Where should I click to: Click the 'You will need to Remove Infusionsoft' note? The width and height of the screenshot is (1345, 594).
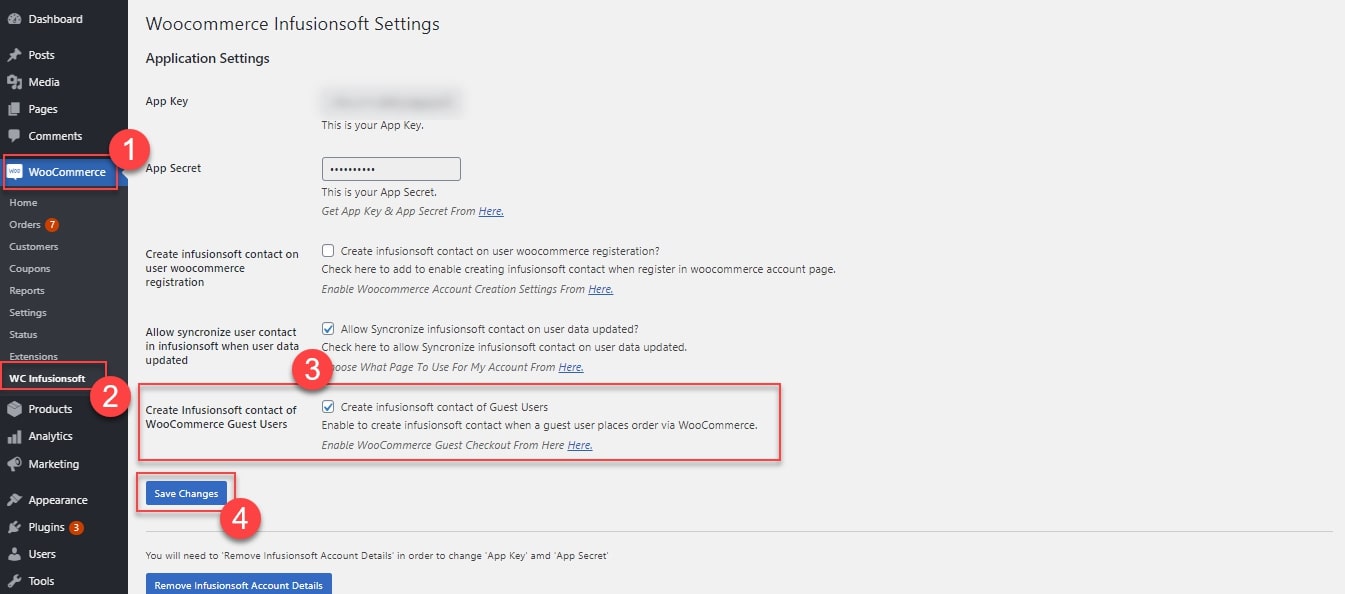[x=377, y=555]
